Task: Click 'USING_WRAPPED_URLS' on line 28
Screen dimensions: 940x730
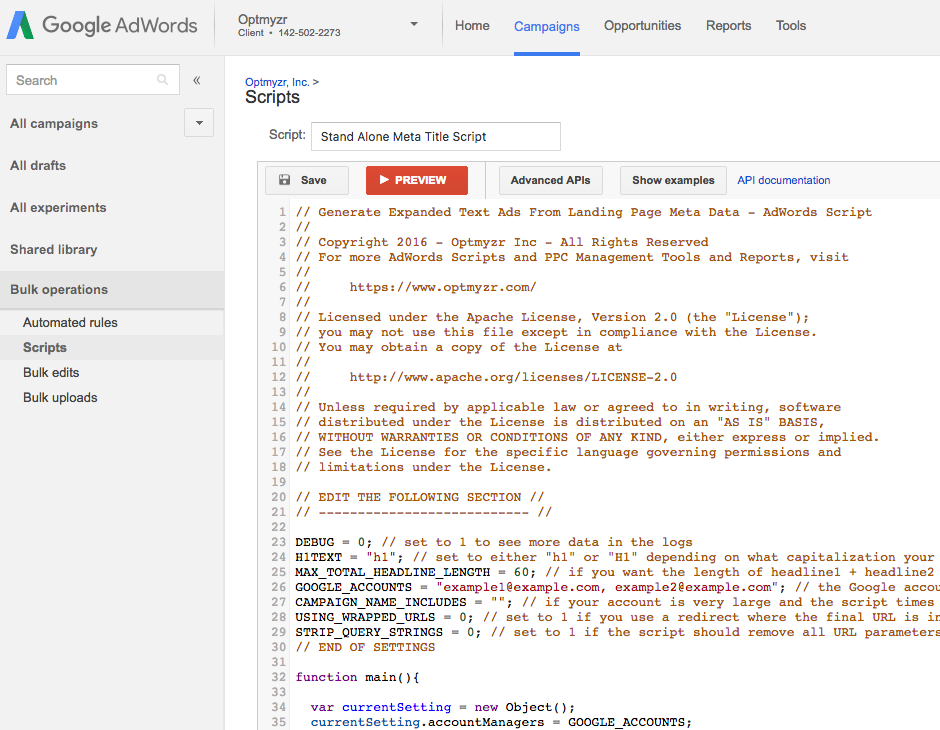Action: (x=365, y=617)
